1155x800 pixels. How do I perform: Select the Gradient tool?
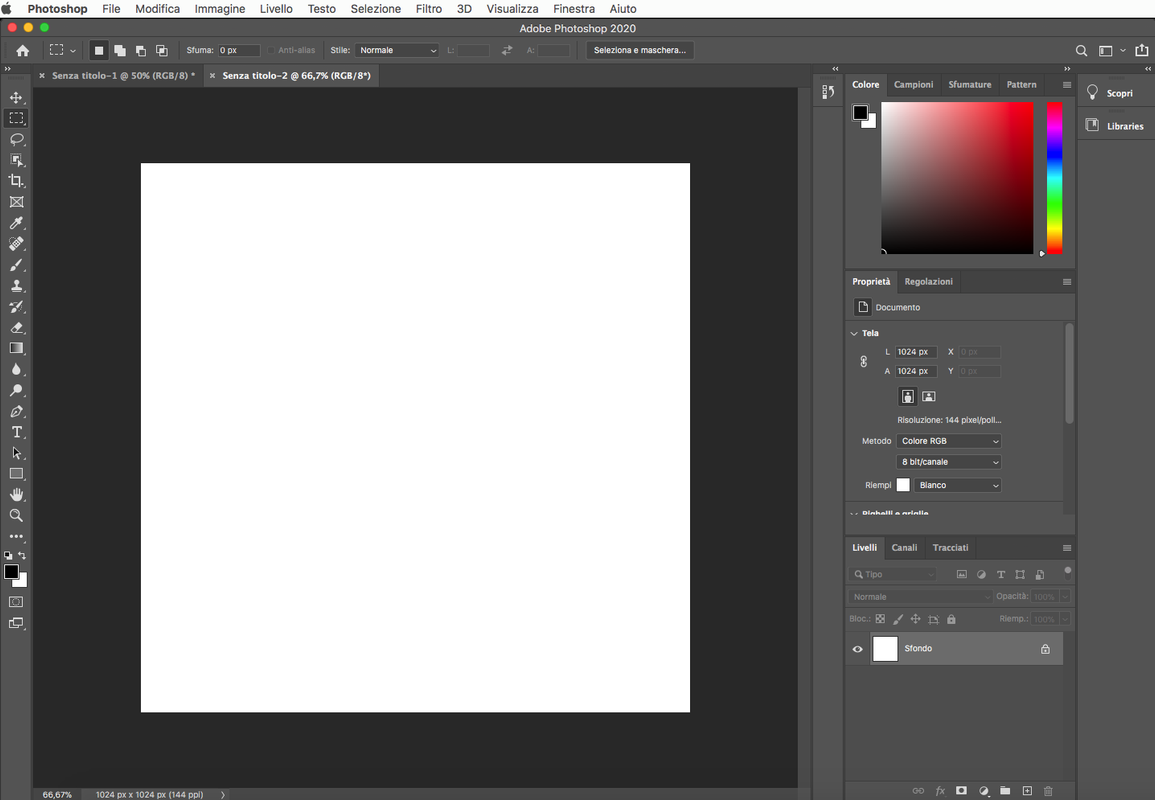point(16,348)
